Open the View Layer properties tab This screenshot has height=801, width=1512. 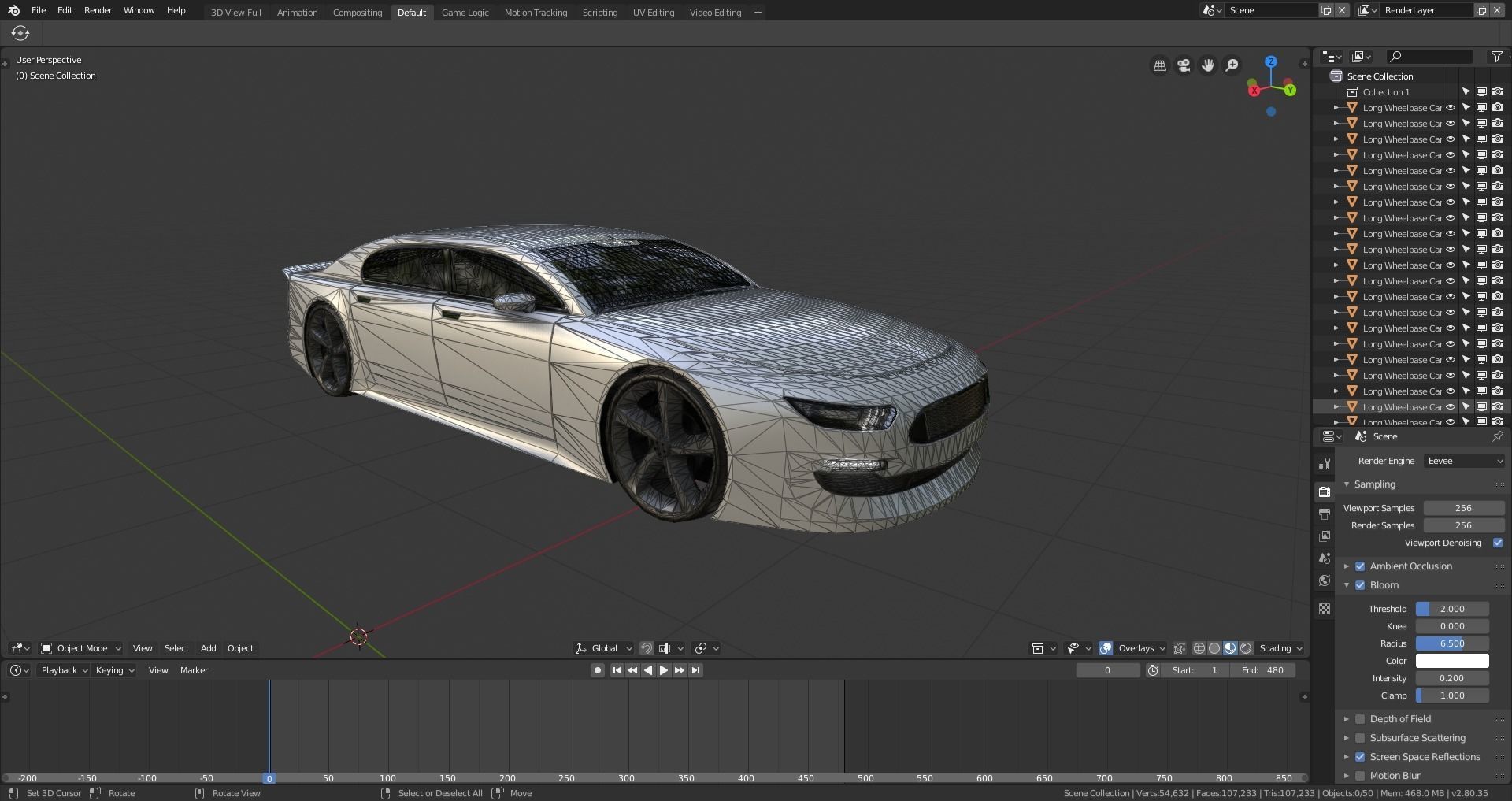1325,536
